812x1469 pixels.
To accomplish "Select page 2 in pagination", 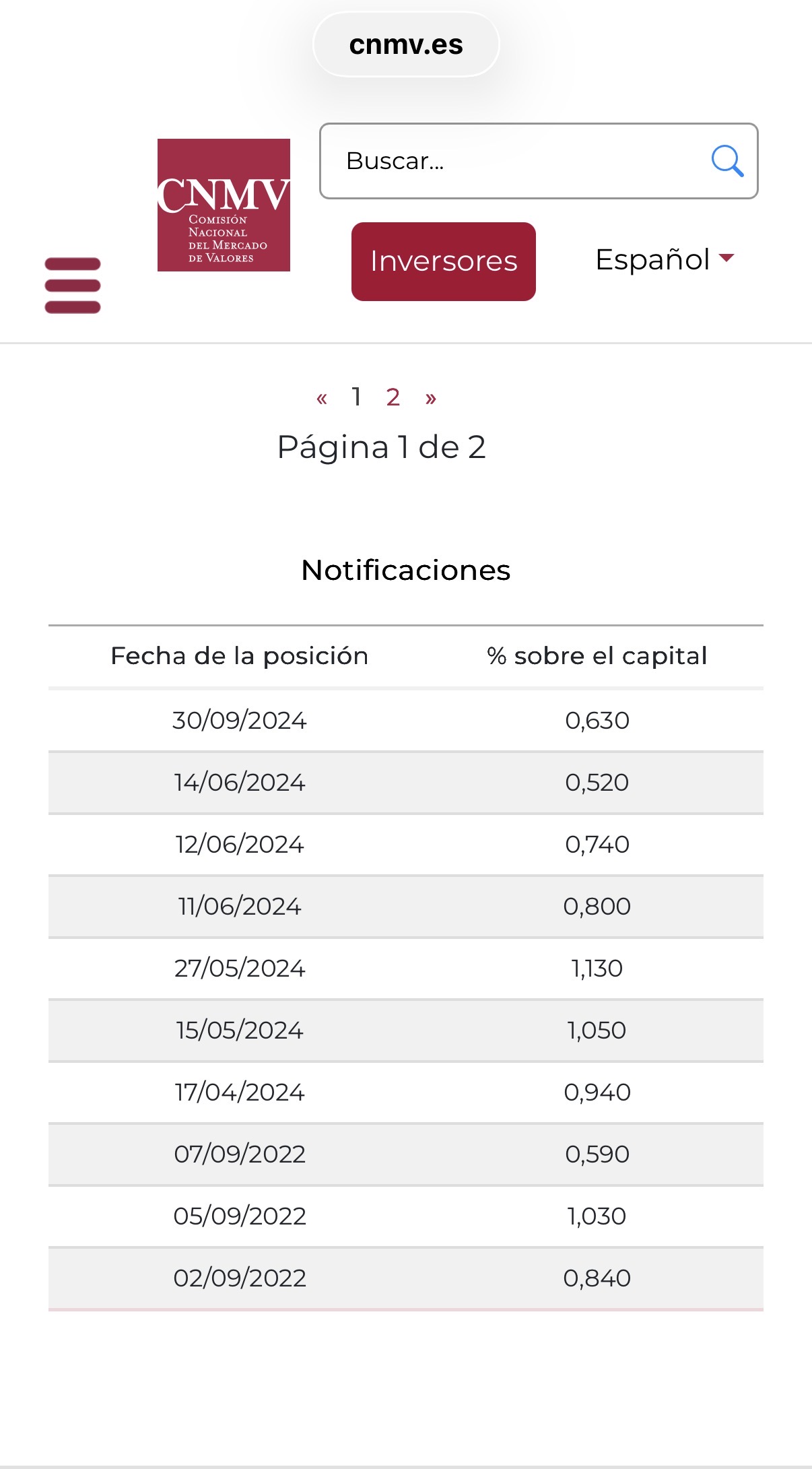I will pyautogui.click(x=393, y=397).
